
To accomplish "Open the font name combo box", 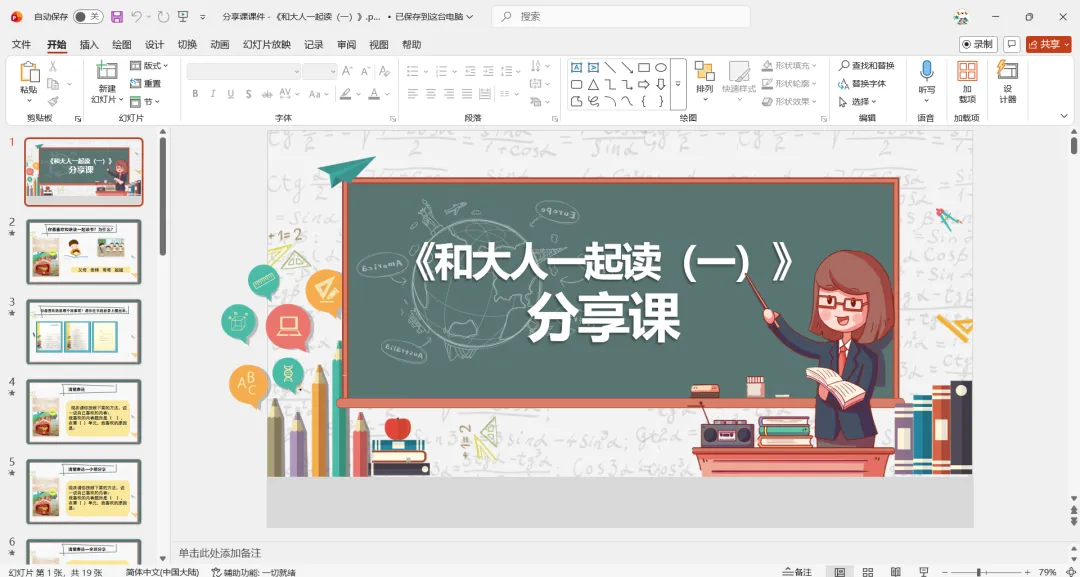I will click(244, 71).
